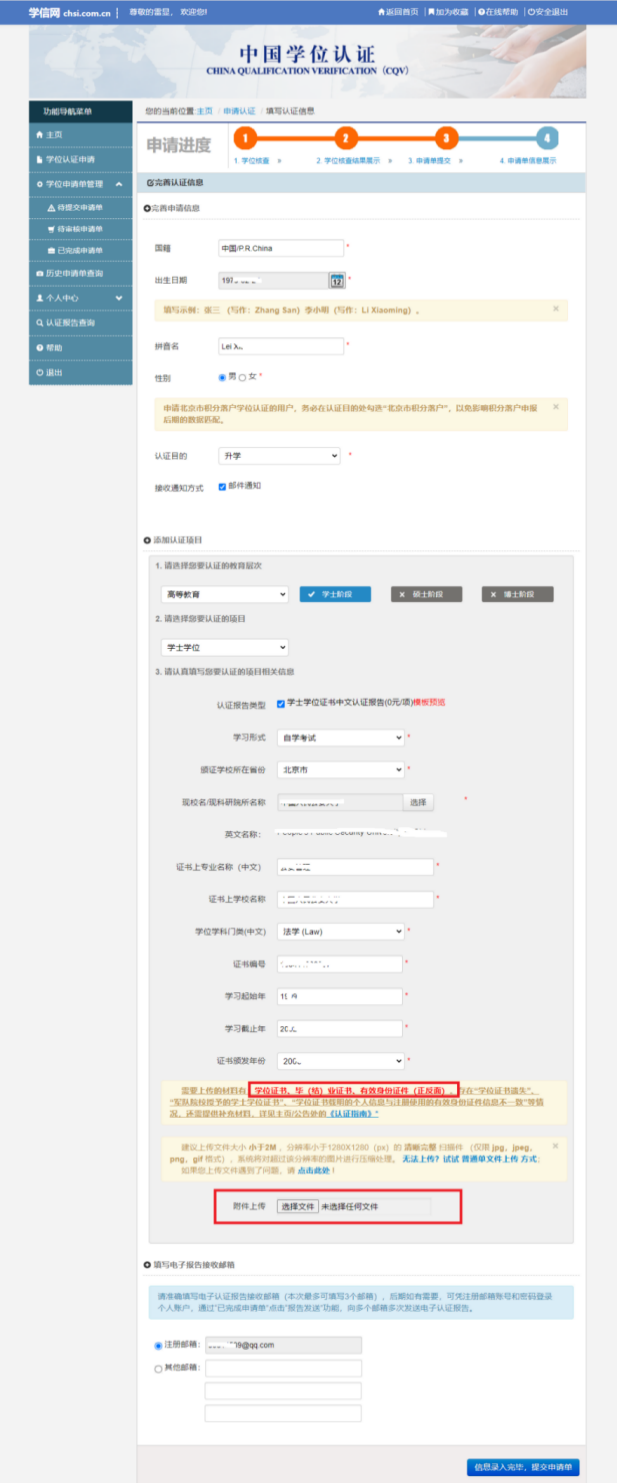Image resolution: width=617 pixels, height=1483 pixels.
Task: Submit form with 信息录入完毕，提交申请单 button
Action: pos(521,1467)
